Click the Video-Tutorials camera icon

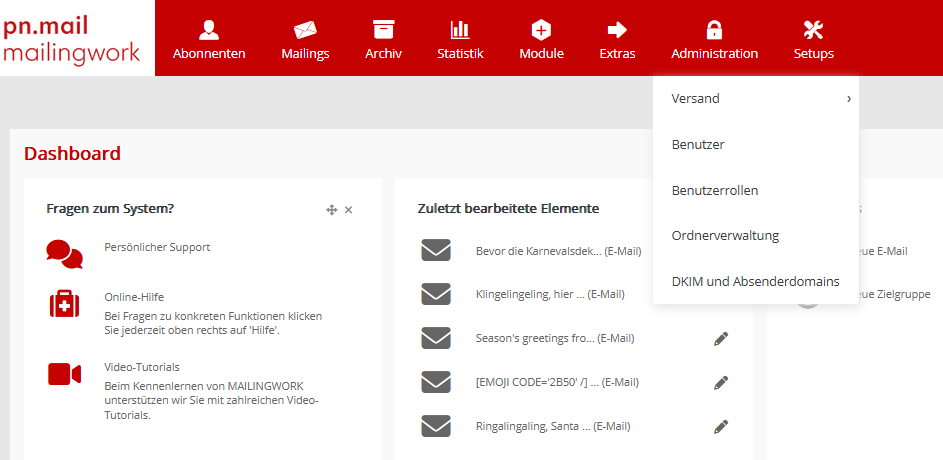[64, 374]
